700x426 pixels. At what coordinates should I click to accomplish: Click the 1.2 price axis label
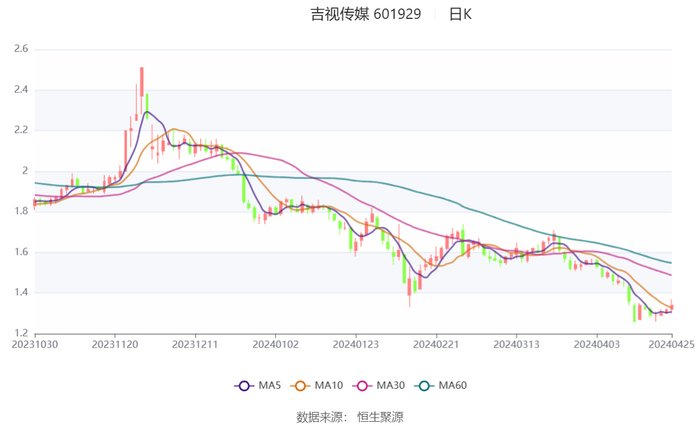[x=20, y=333]
